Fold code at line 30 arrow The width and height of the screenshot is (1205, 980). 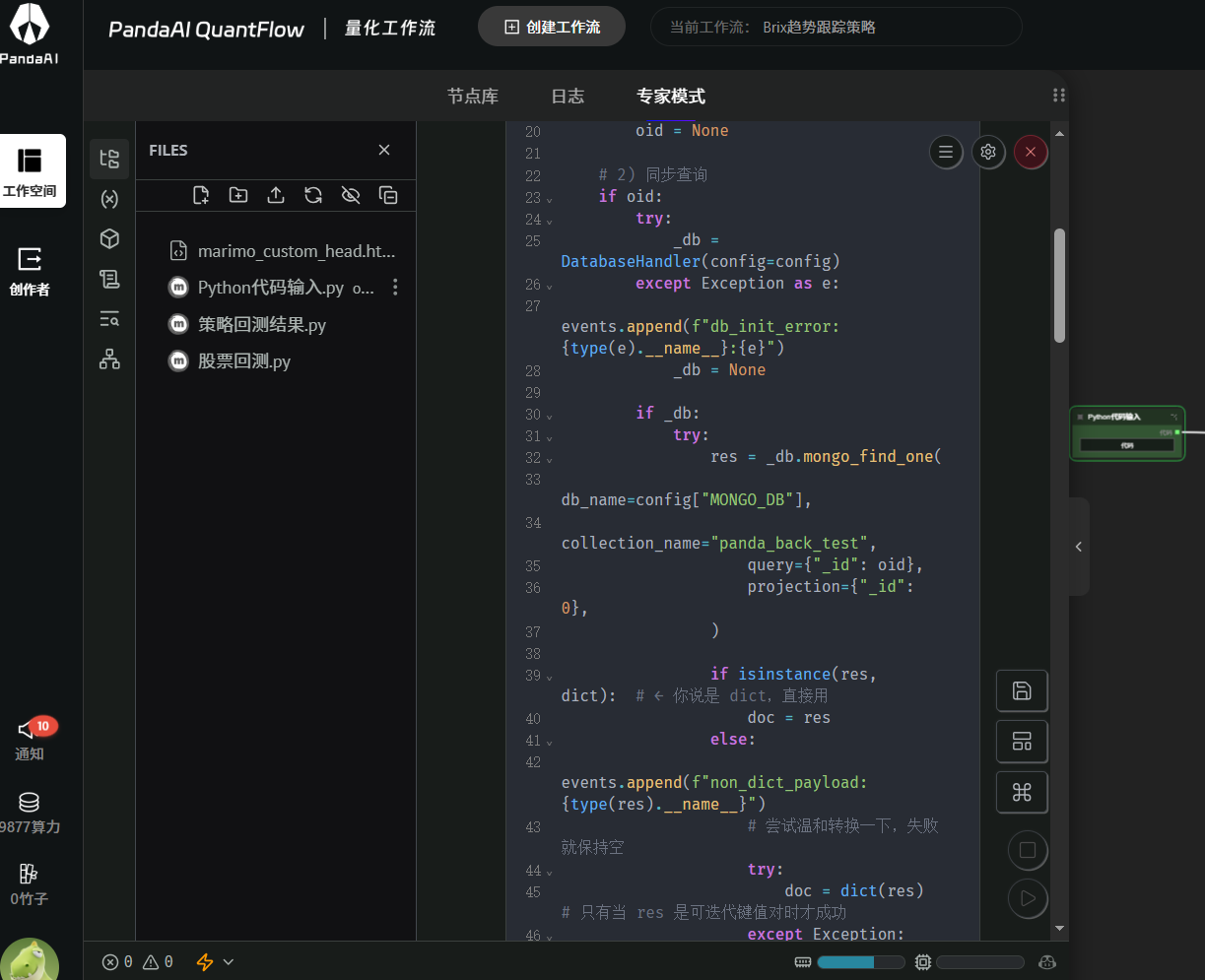550,416
